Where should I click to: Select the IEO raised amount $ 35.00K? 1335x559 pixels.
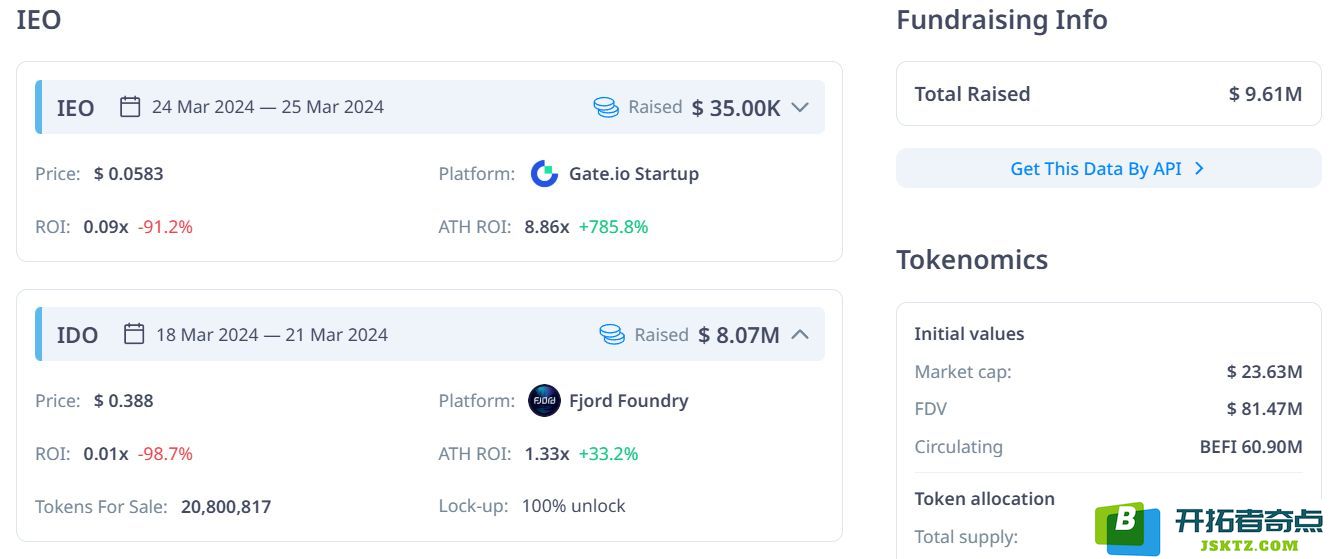pos(736,108)
